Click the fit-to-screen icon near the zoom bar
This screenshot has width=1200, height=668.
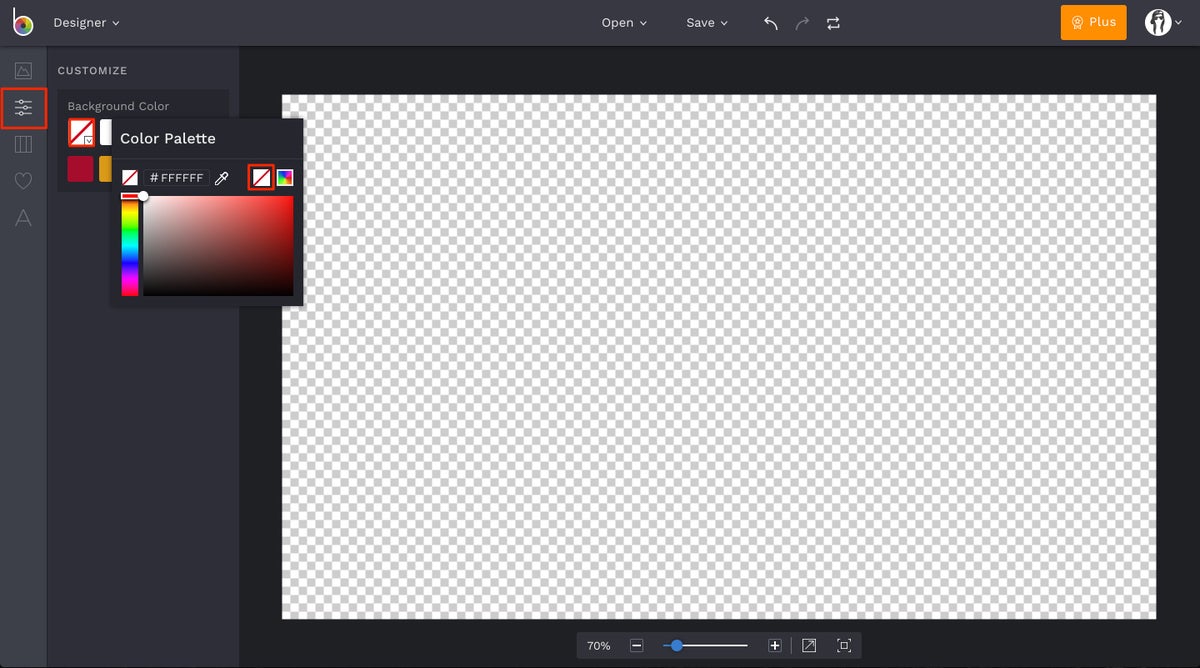tap(844, 645)
